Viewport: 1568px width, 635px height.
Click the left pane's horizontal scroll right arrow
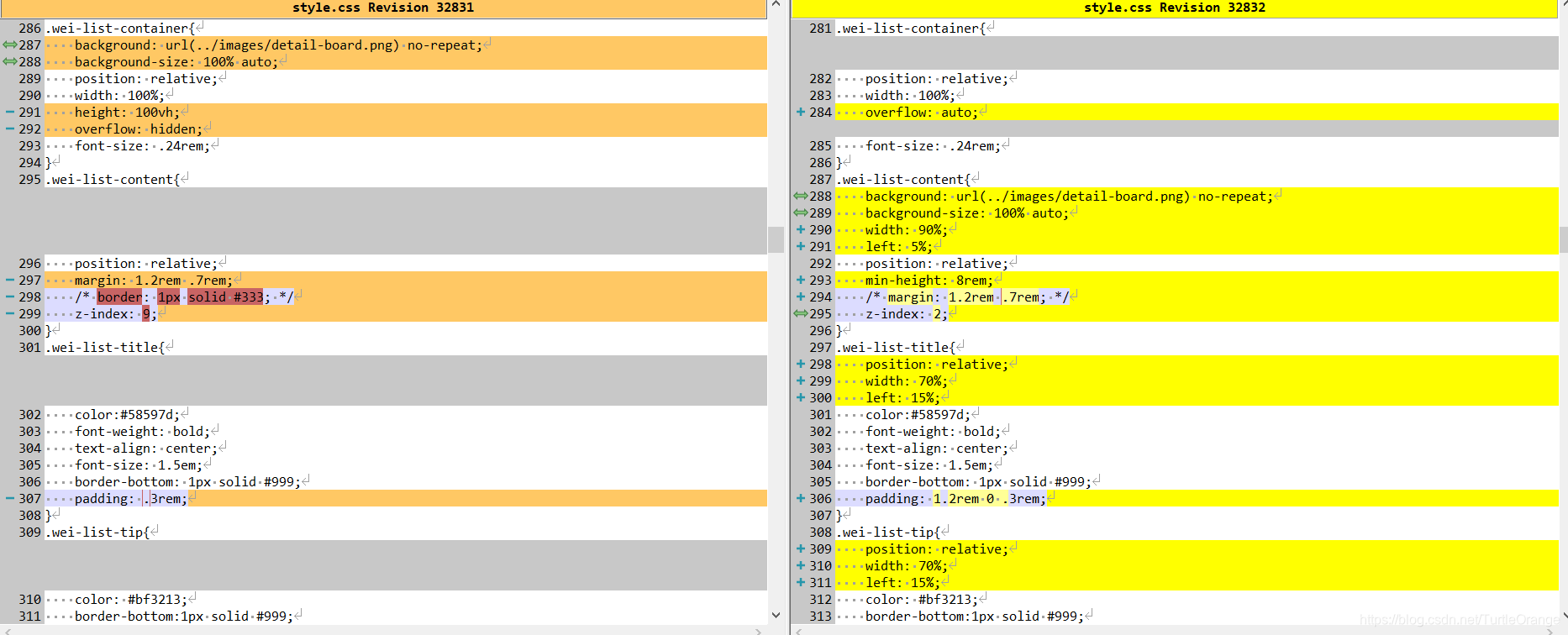tap(758, 630)
